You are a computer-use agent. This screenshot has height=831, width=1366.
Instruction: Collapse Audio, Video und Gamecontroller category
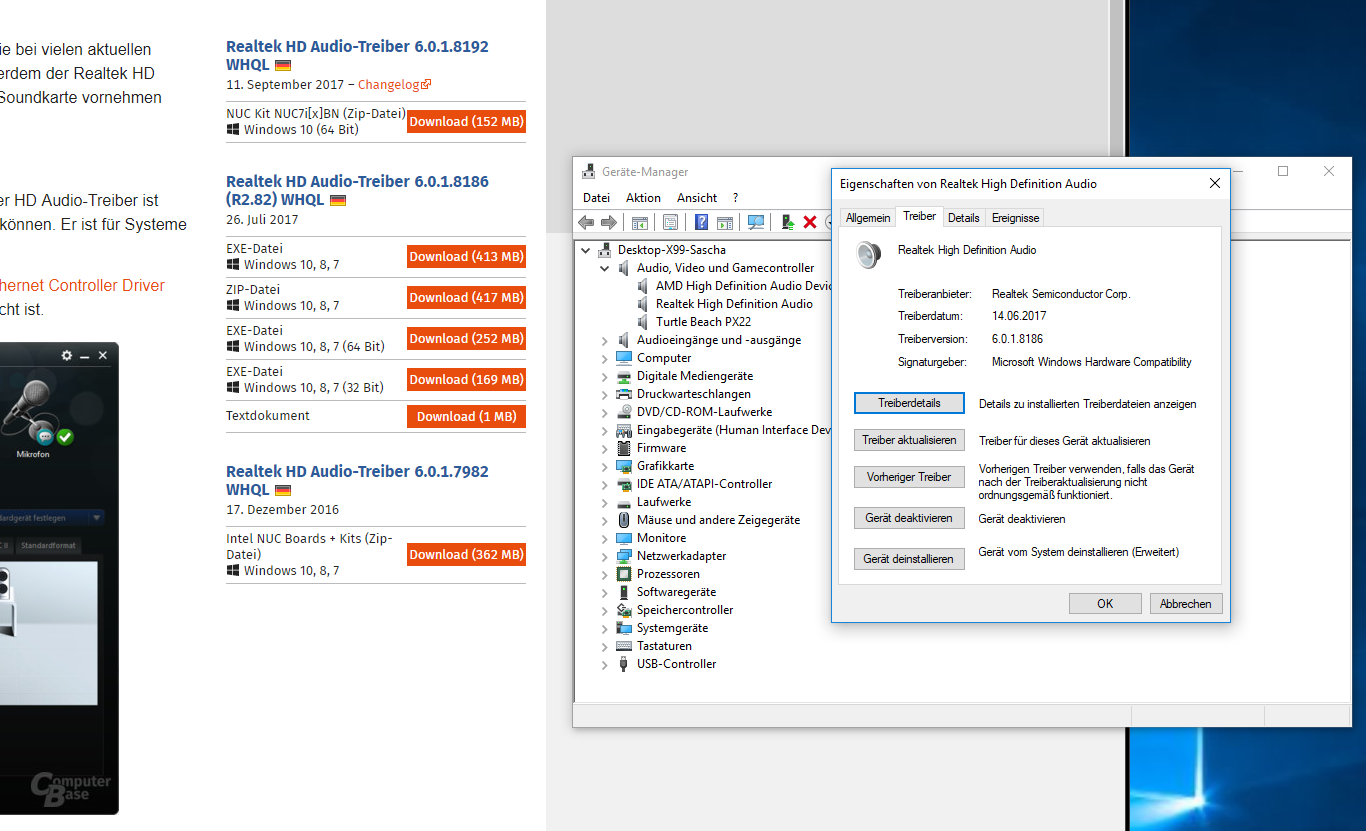coord(605,268)
